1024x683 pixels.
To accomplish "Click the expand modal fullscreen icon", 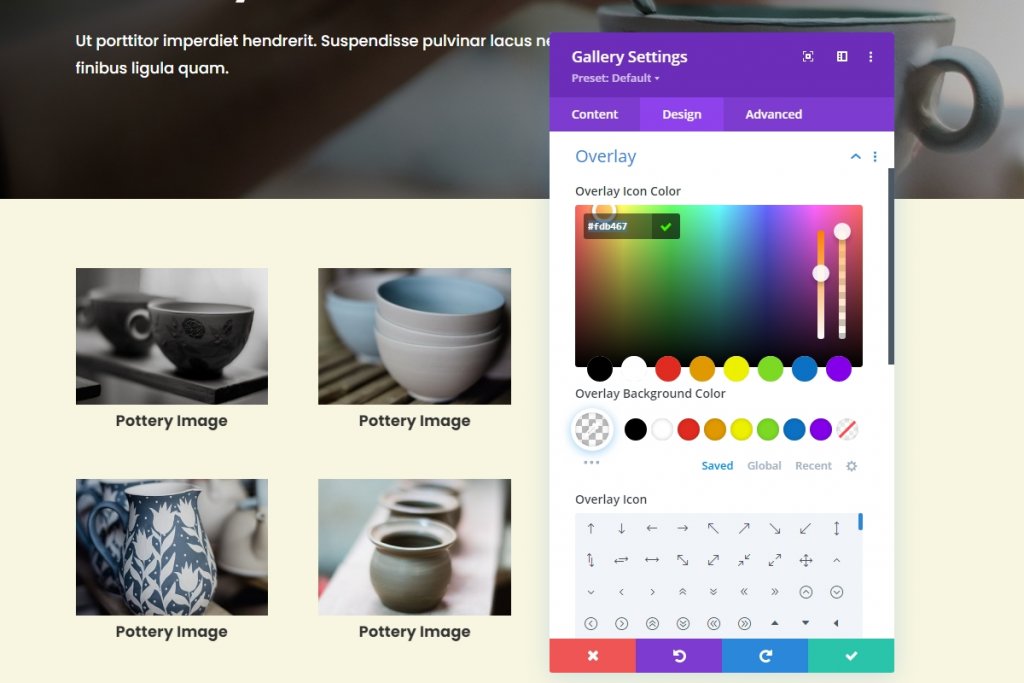I will tap(808, 57).
